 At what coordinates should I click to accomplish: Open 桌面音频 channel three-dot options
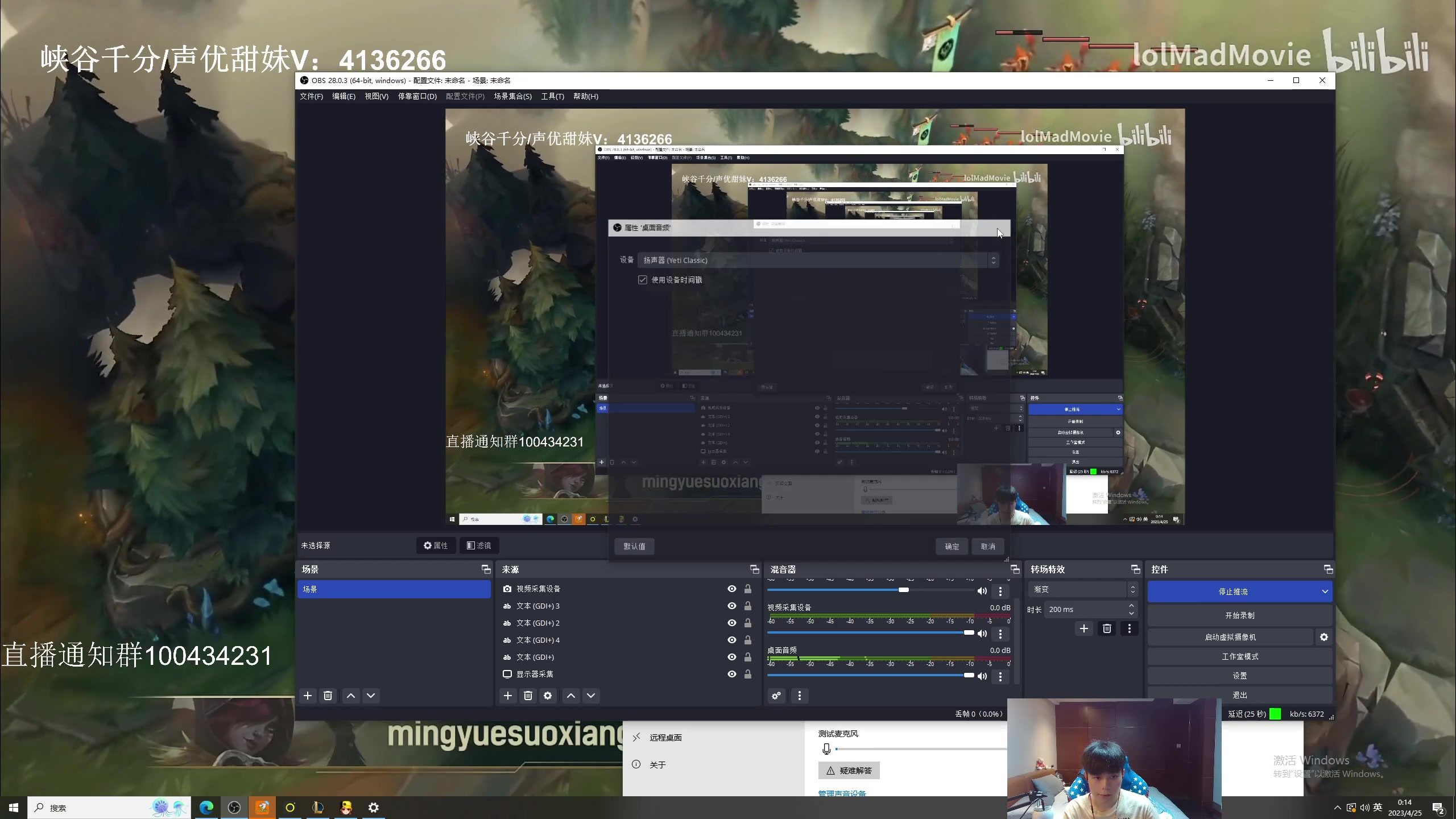click(x=1000, y=676)
